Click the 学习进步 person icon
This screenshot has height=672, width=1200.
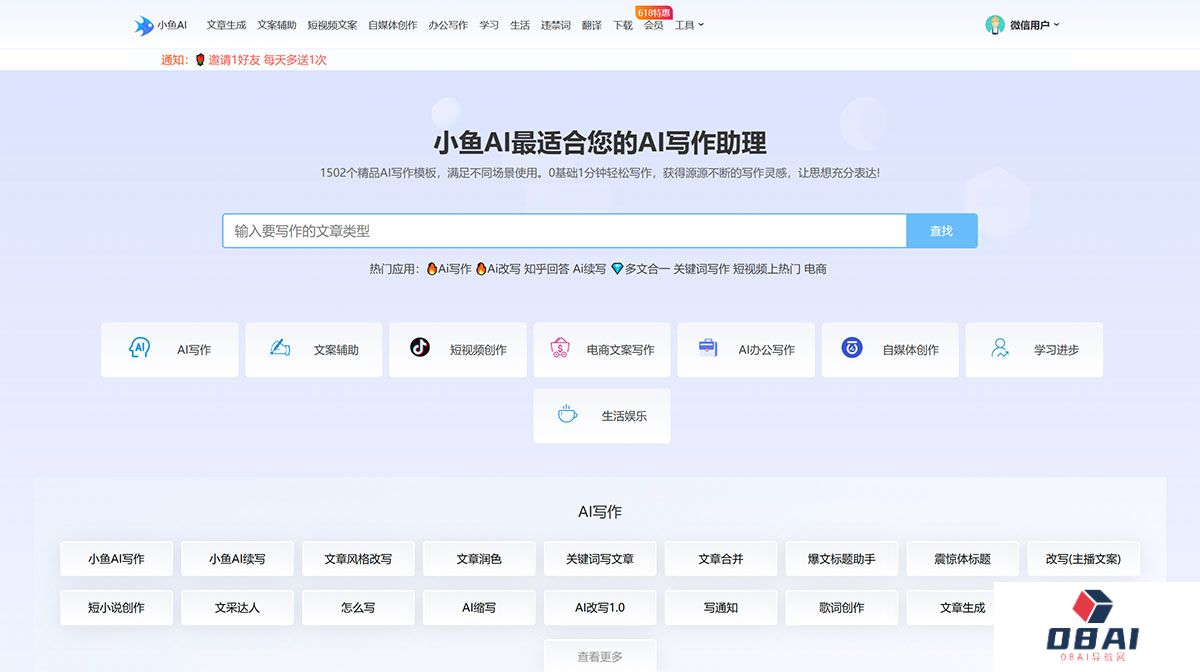(x=999, y=349)
